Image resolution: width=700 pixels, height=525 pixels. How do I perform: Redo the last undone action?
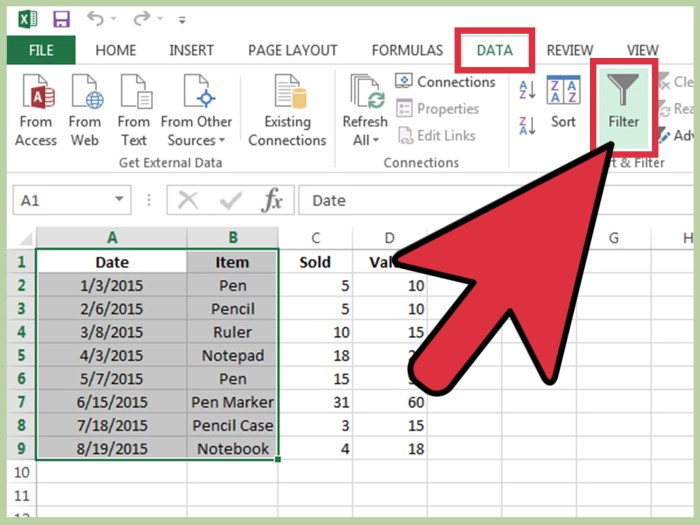point(142,19)
